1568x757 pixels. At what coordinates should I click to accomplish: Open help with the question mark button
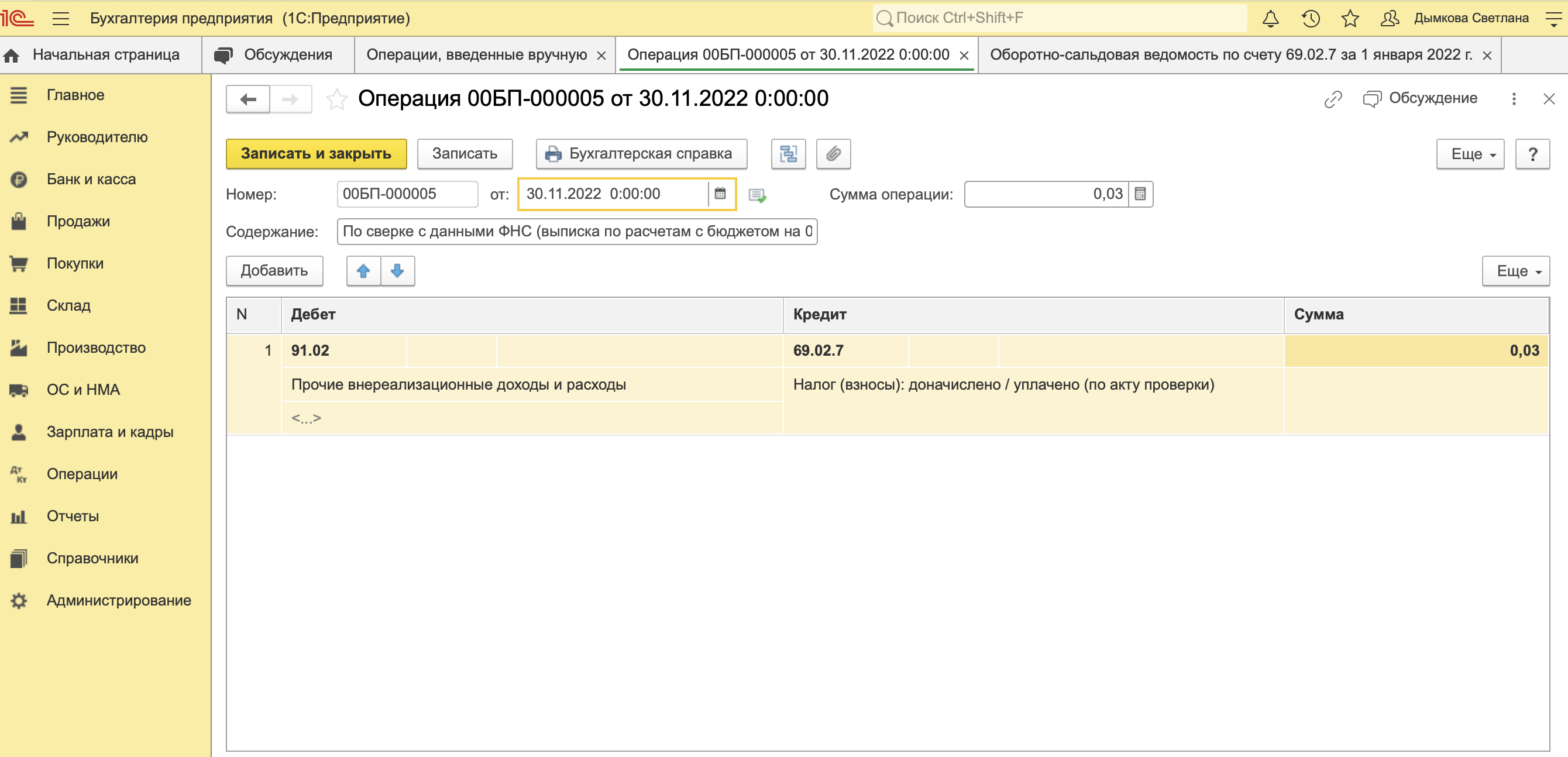[1532, 154]
